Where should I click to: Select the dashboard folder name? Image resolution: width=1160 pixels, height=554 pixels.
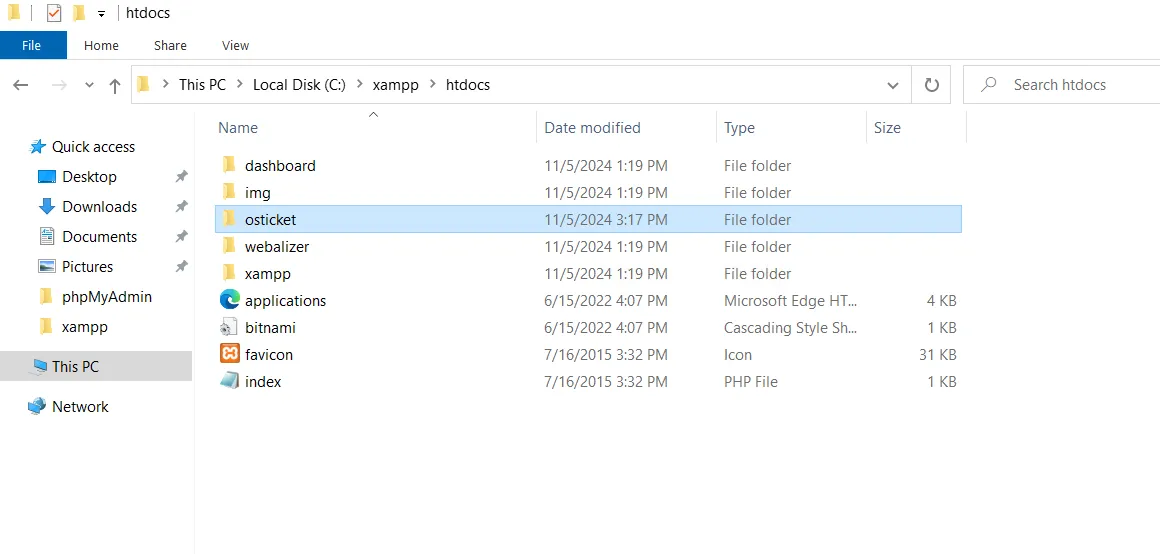point(280,166)
